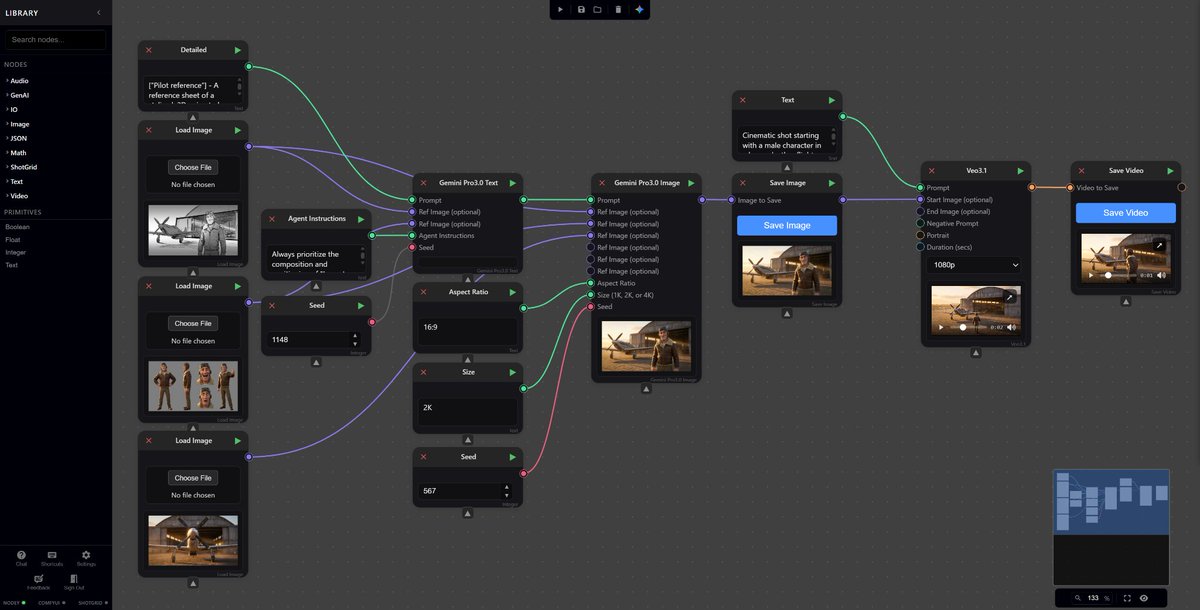Expand the JSON node category

click(x=17, y=138)
